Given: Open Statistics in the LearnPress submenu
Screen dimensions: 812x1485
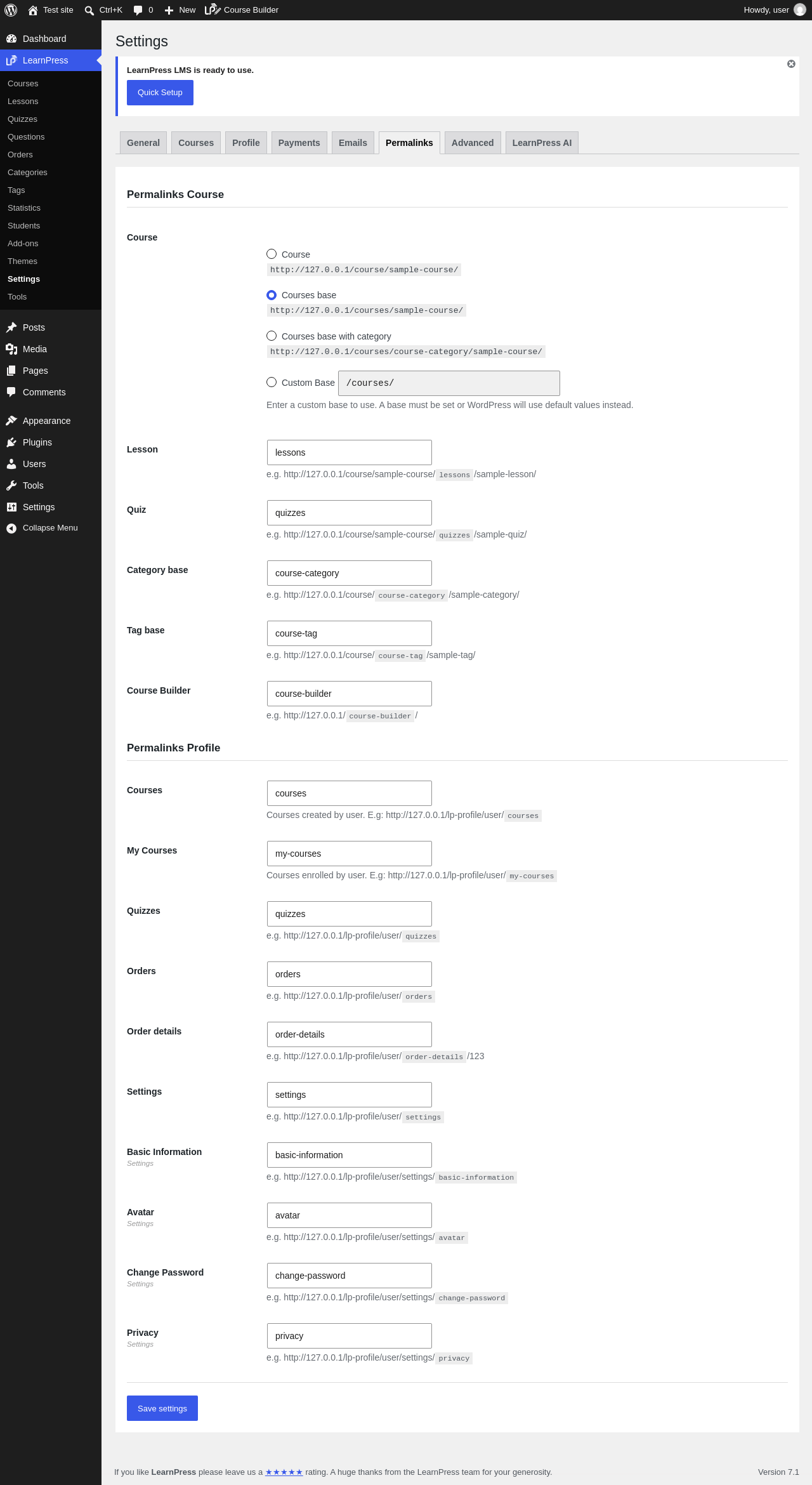Looking at the screenshot, I should (24, 208).
